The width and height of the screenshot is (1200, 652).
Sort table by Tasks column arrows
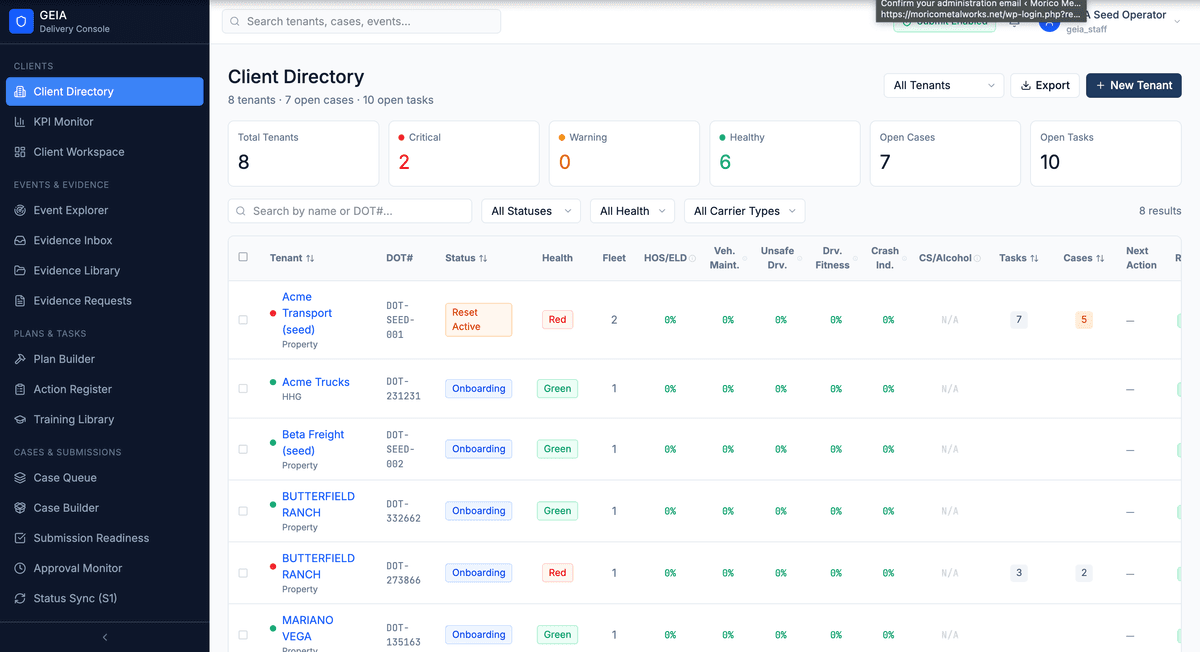pos(1034,258)
